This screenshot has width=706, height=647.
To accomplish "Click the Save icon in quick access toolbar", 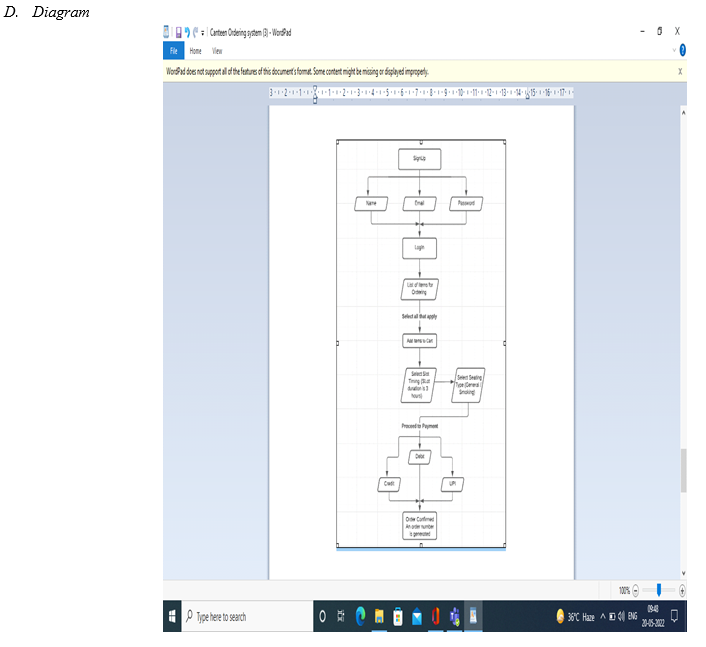I will pos(178,32).
